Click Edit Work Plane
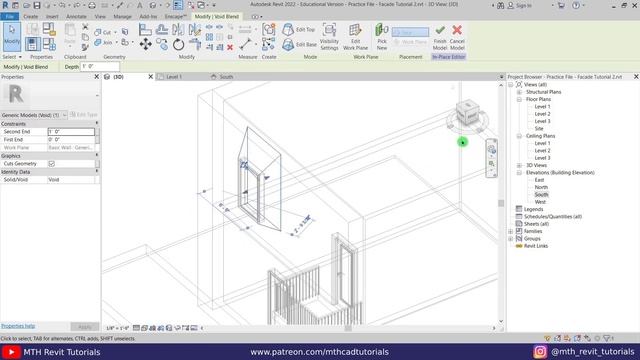Viewport: 640px width, 360px height. coord(356,37)
